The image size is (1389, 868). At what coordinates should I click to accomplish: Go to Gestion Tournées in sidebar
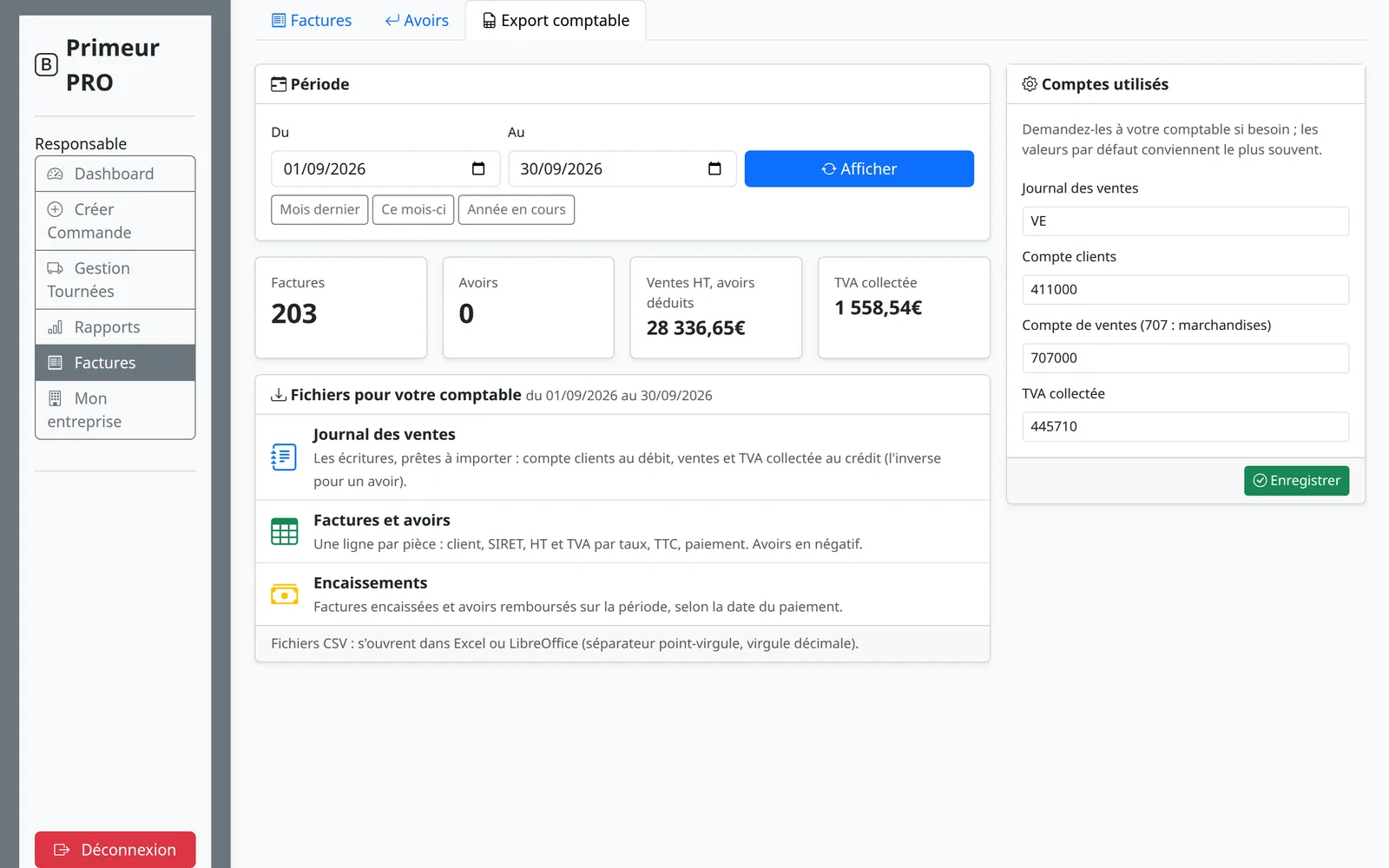(x=115, y=280)
